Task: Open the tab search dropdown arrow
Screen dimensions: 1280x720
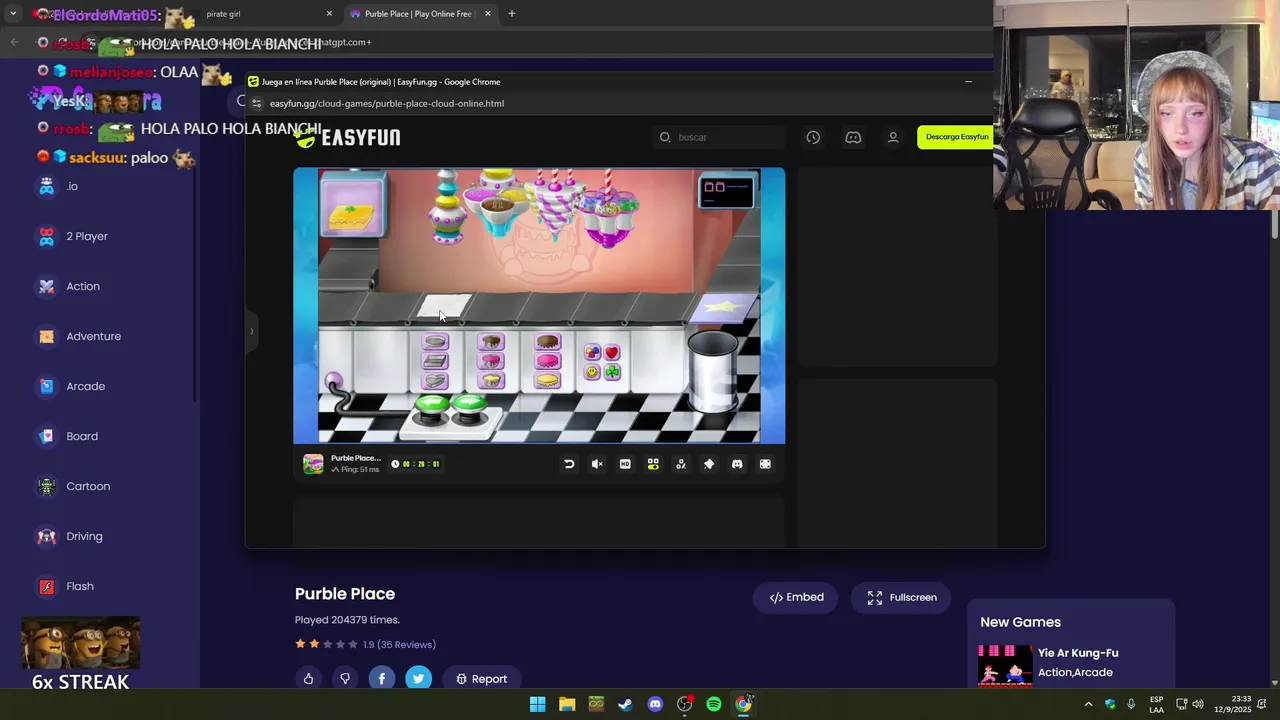Action: point(13,14)
